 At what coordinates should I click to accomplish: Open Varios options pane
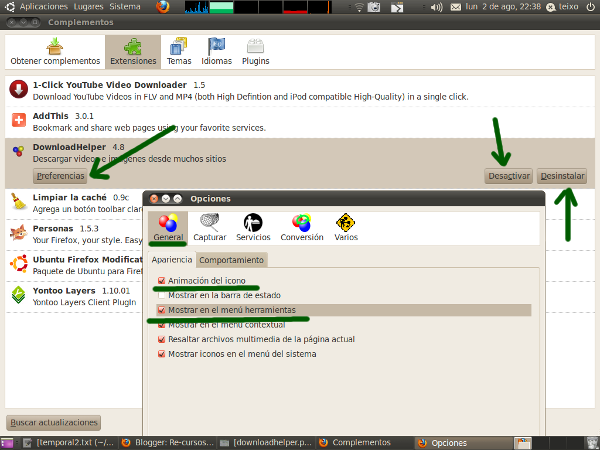pos(346,228)
